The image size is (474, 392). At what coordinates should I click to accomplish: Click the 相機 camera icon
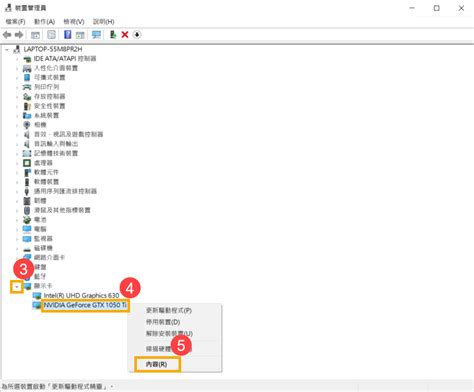tap(27, 125)
